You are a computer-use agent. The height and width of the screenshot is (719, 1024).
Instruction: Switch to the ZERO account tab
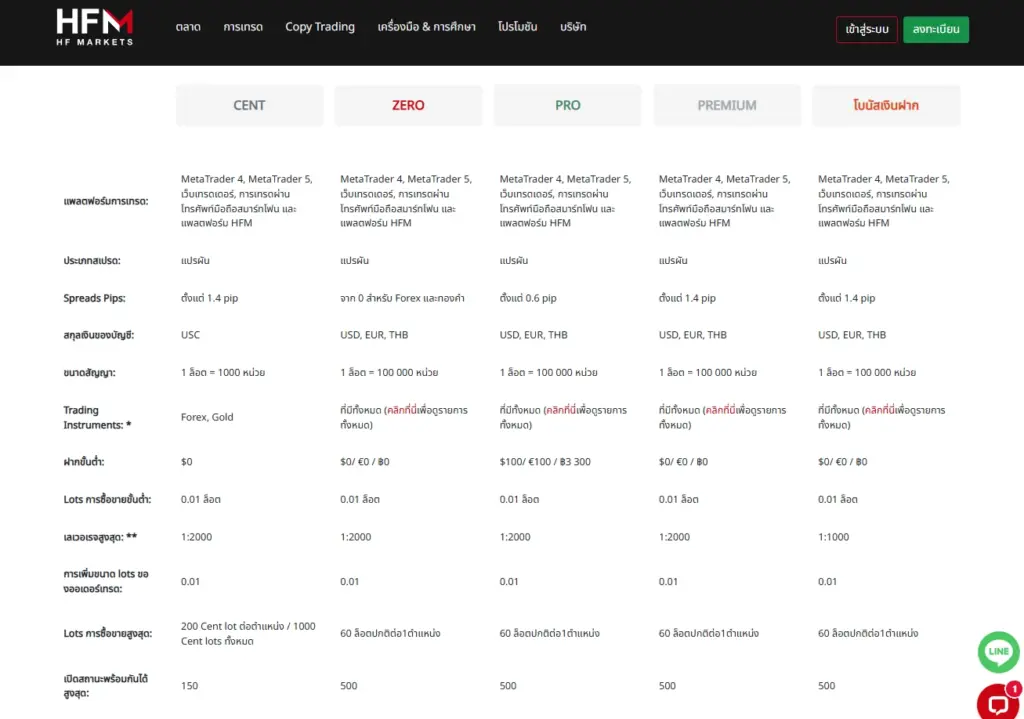(408, 105)
